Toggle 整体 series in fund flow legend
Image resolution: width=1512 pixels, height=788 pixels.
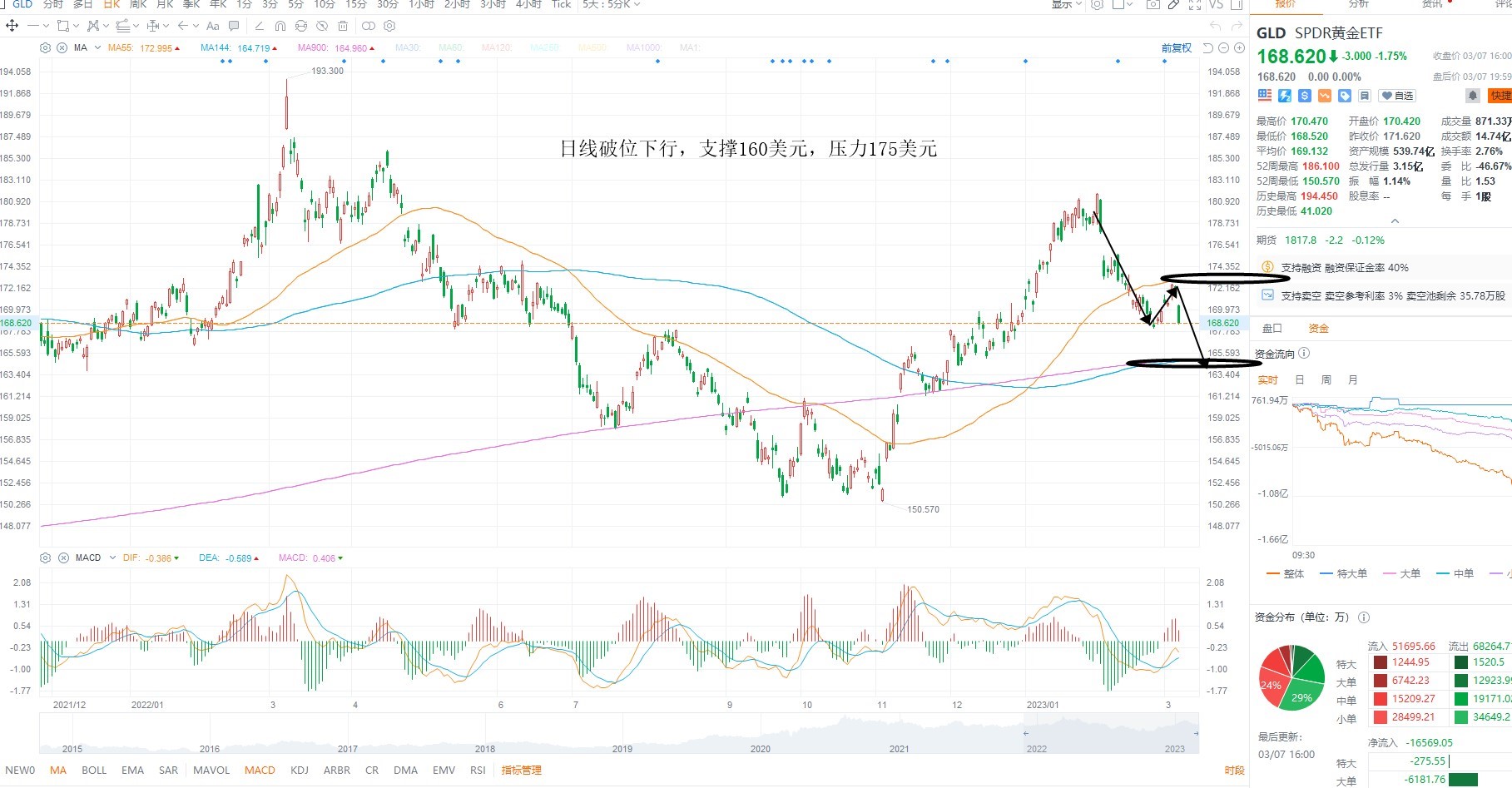pyautogui.click(x=1286, y=573)
